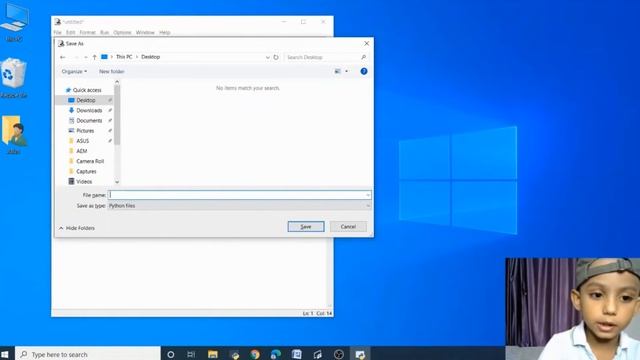Open Save as type Python files dropdown
The image size is (640, 360).
tap(239, 206)
